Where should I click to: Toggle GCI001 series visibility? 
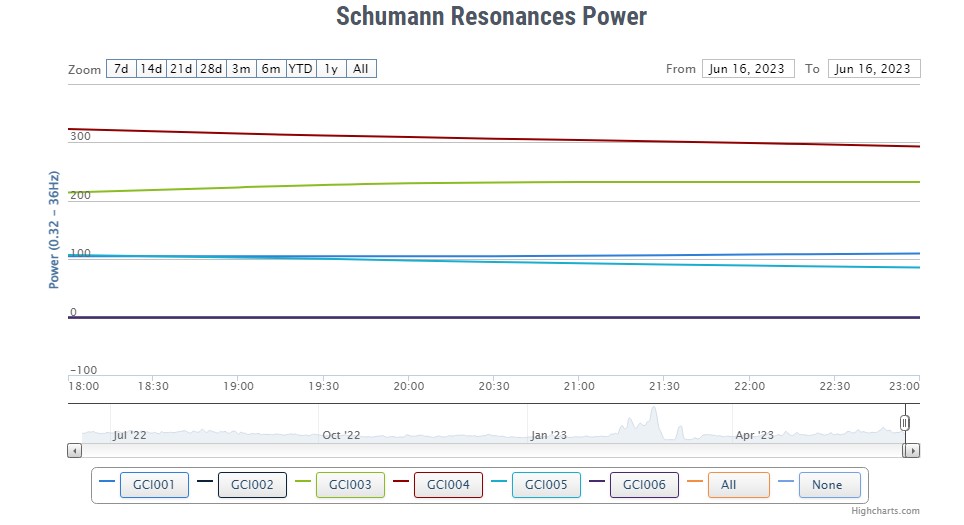tap(154, 485)
